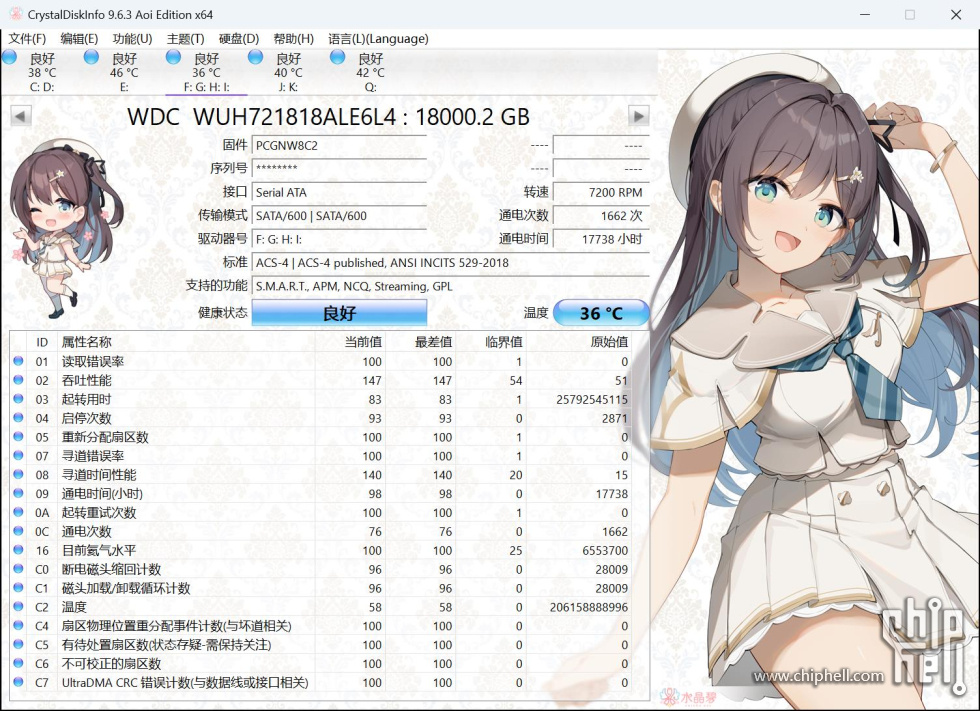Select the J: K: disk at 40 °C
Image resolution: width=980 pixels, height=711 pixels.
point(288,72)
